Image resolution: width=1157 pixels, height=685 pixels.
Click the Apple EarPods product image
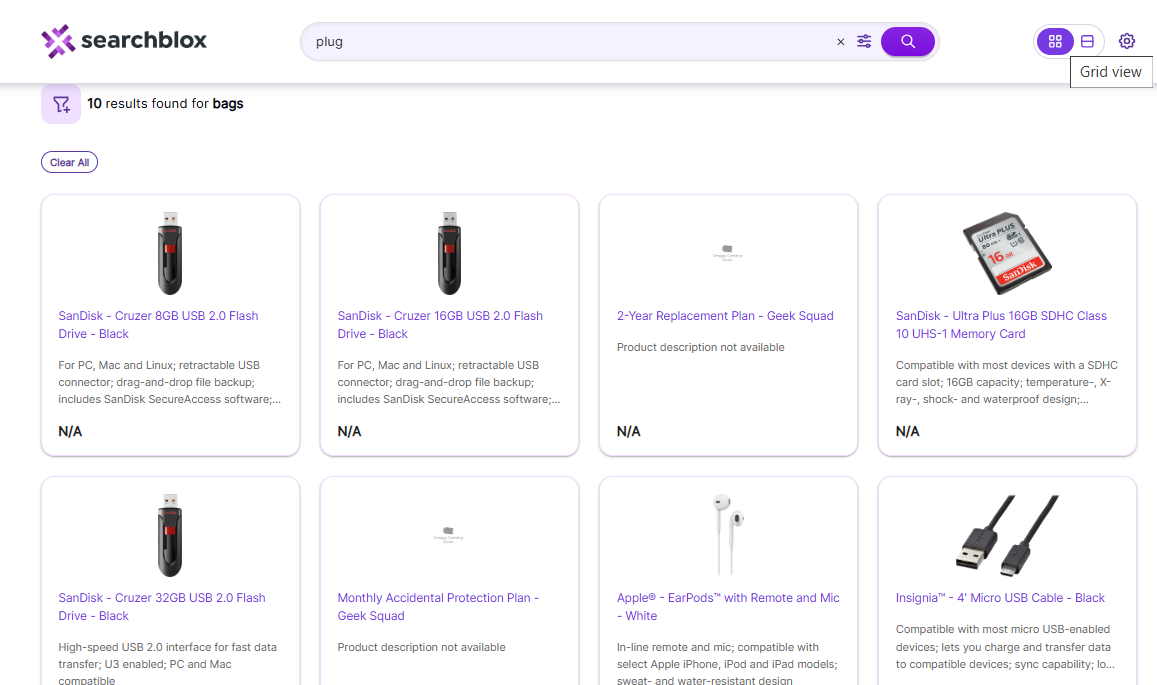coord(728,535)
